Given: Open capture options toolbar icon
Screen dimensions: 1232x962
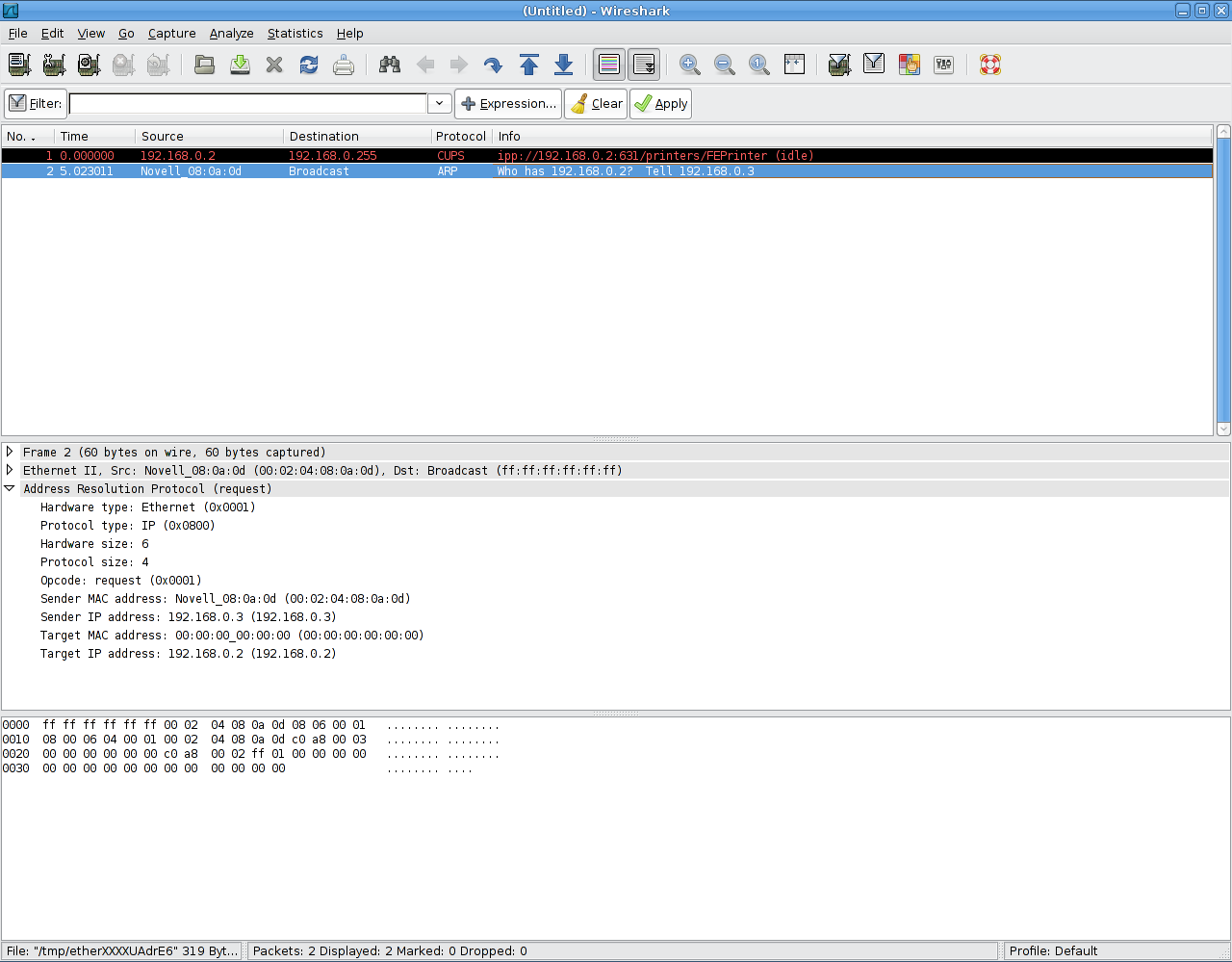Looking at the screenshot, I should click(x=54, y=65).
